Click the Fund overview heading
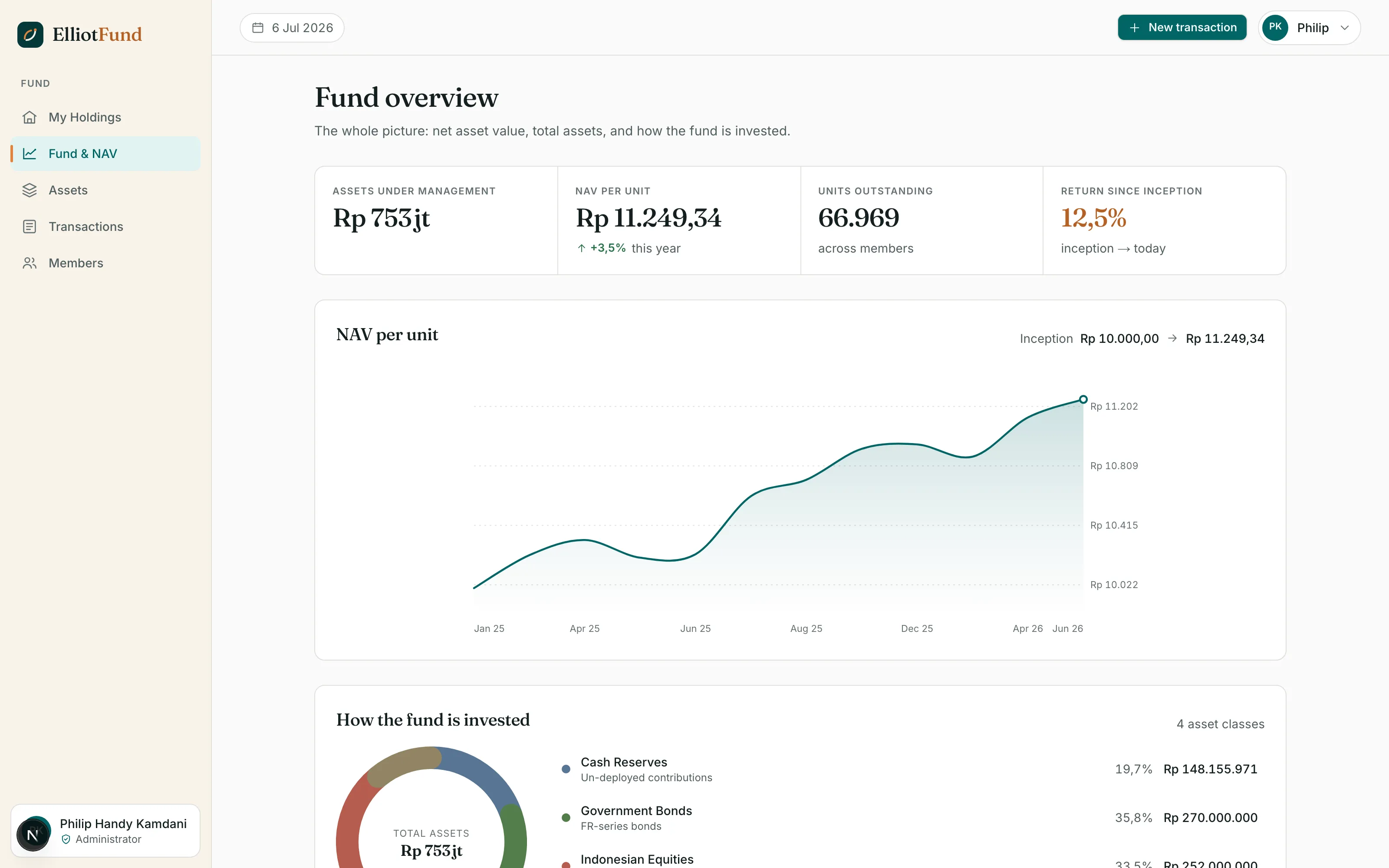The width and height of the screenshot is (1389, 868). pyautogui.click(x=406, y=98)
